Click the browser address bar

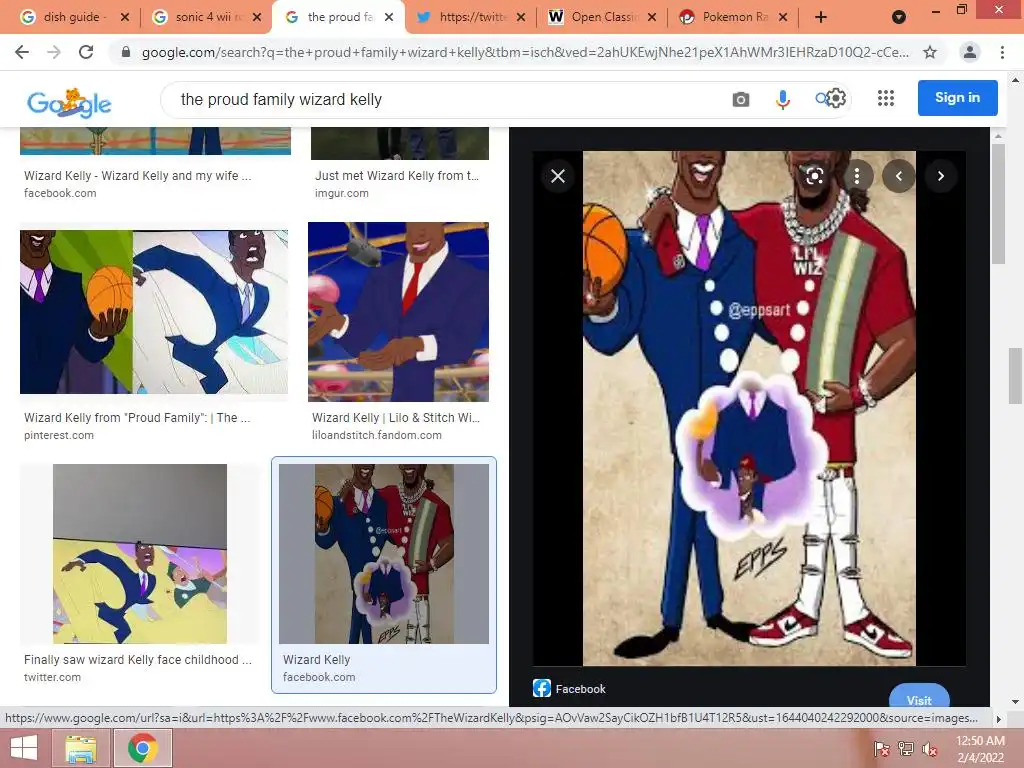525,52
